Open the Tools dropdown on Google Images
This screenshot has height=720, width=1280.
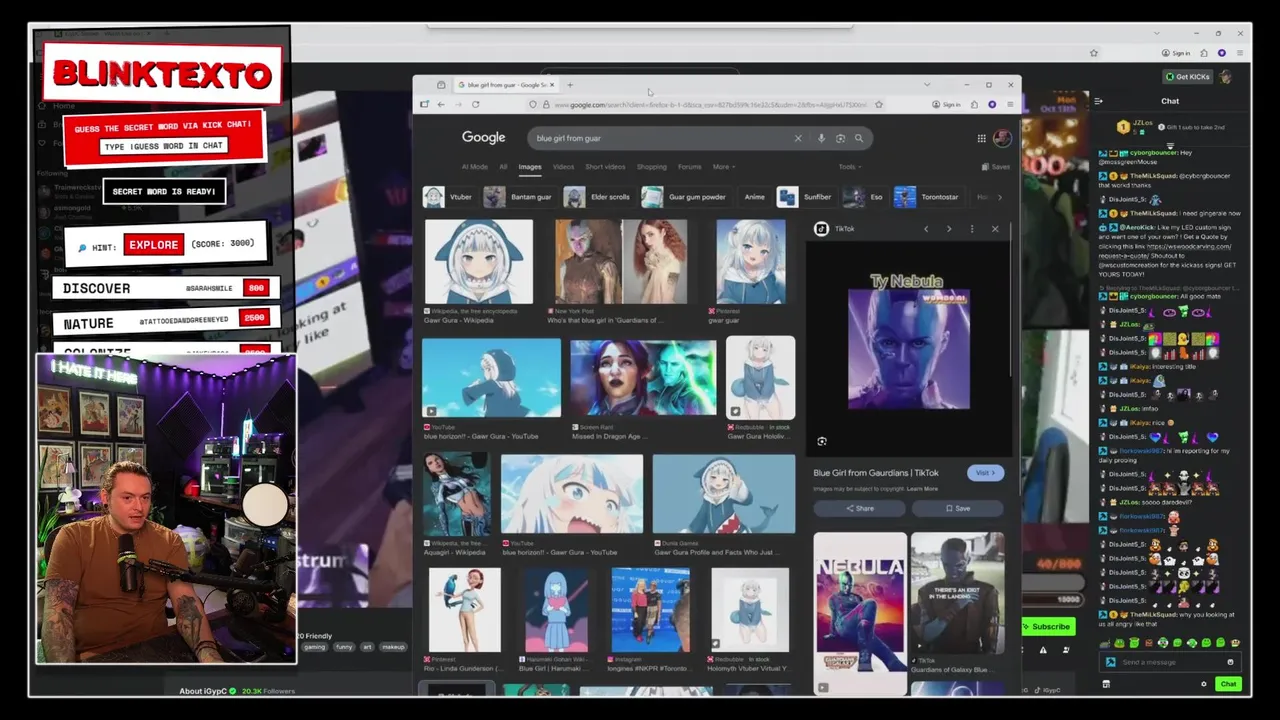[849, 167]
